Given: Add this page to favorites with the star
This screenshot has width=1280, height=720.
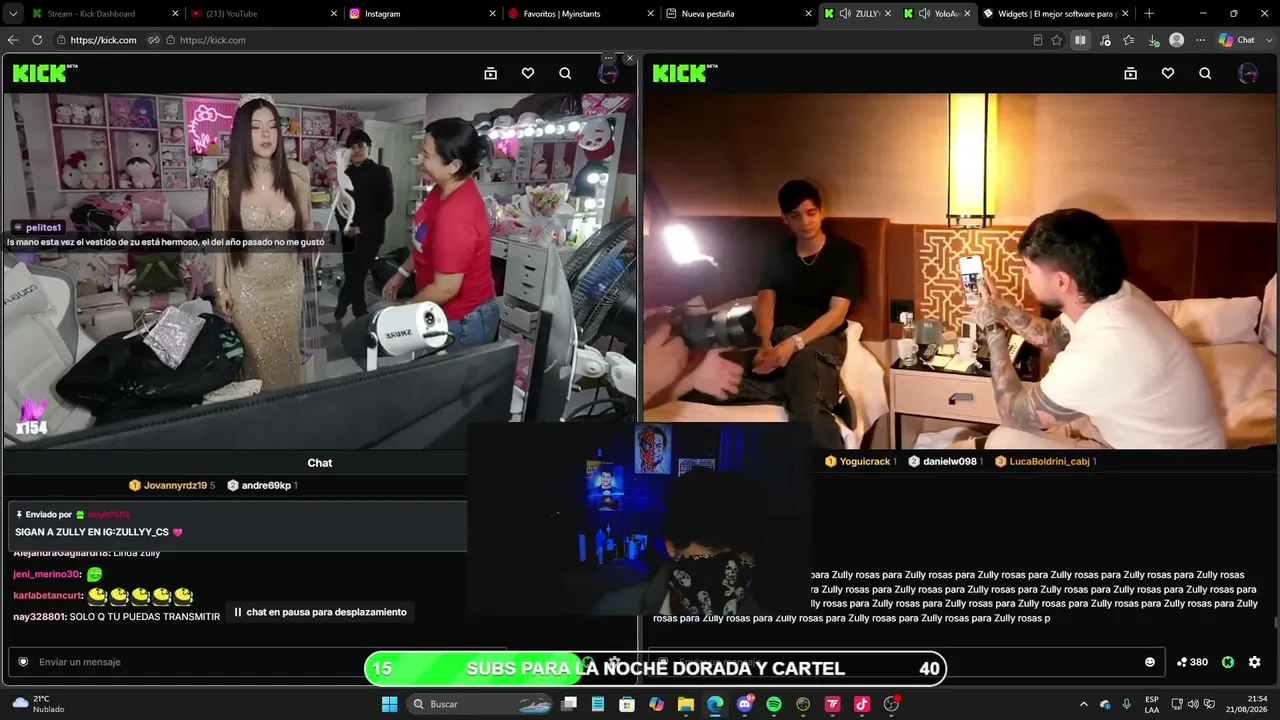Looking at the screenshot, I should 1056,40.
